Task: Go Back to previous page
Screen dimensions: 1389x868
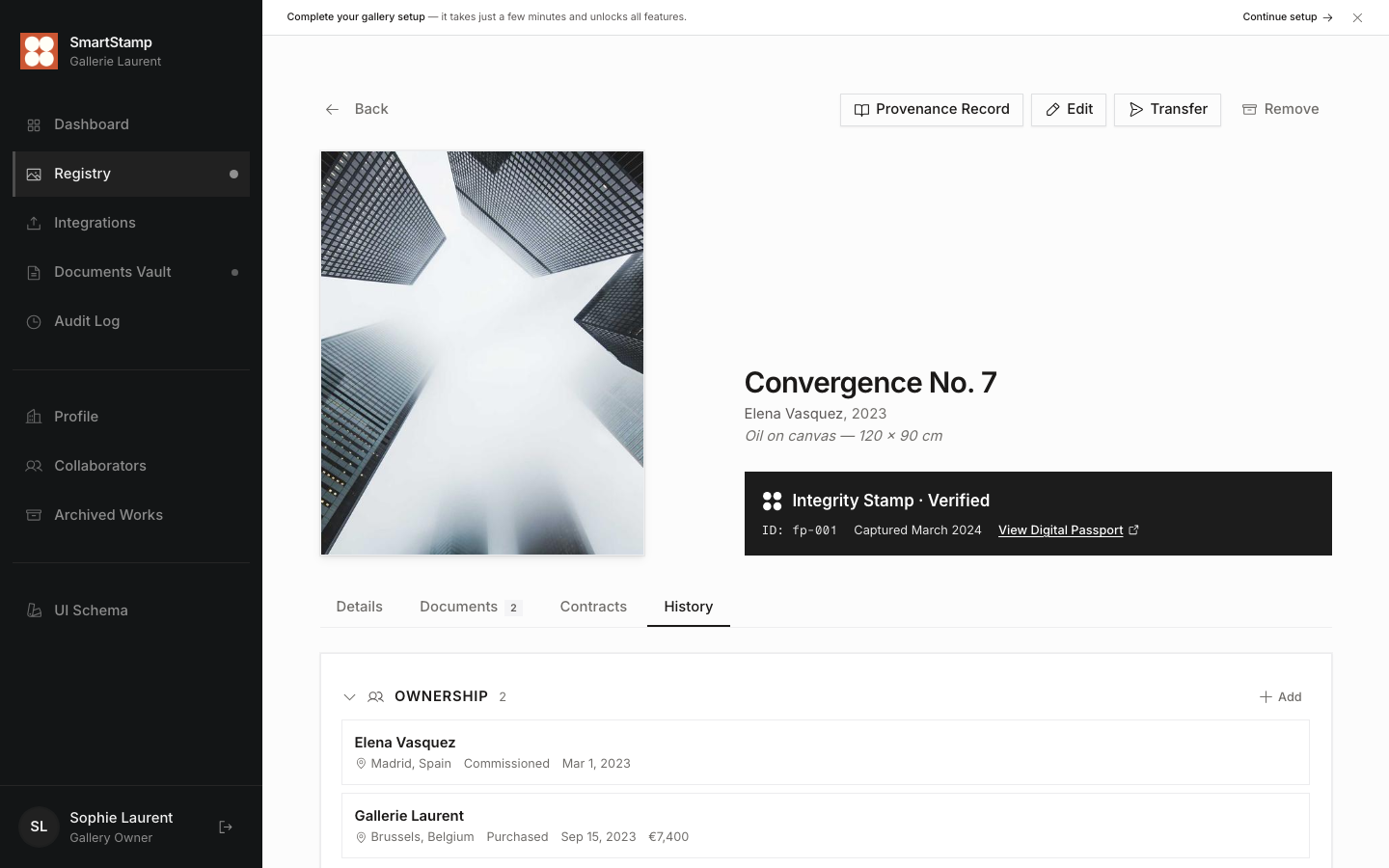Action: [356, 109]
